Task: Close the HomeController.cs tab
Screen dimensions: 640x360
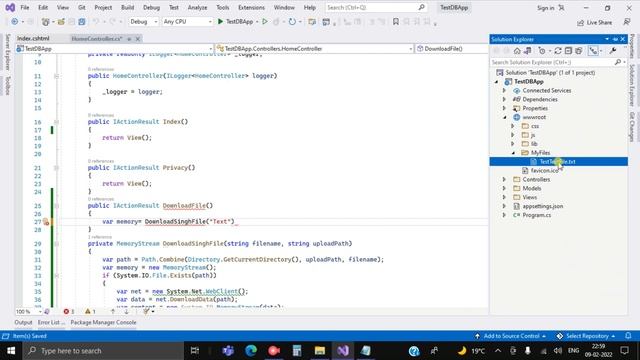Action: point(138,39)
